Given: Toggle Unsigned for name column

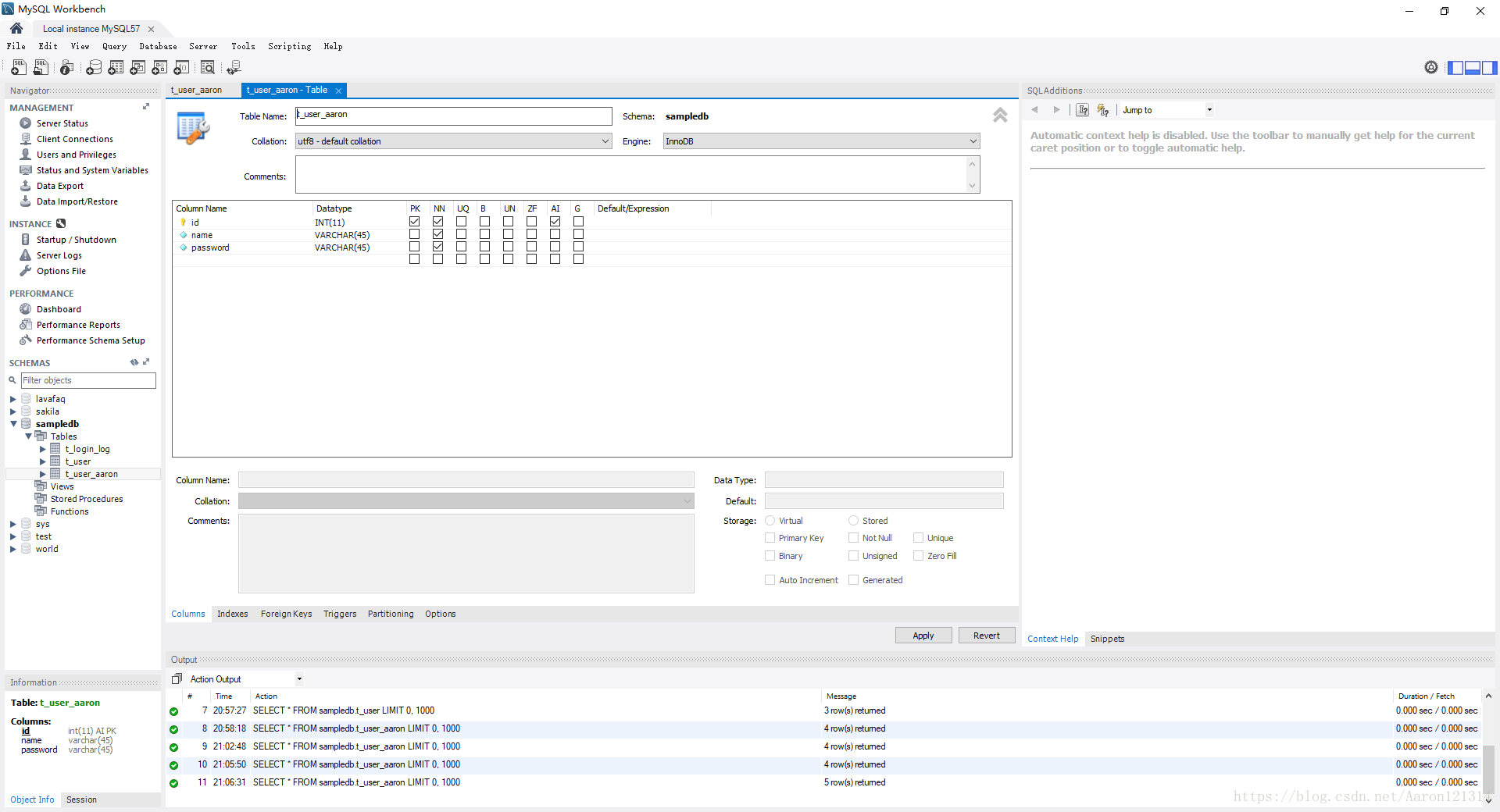Looking at the screenshot, I should click(509, 234).
